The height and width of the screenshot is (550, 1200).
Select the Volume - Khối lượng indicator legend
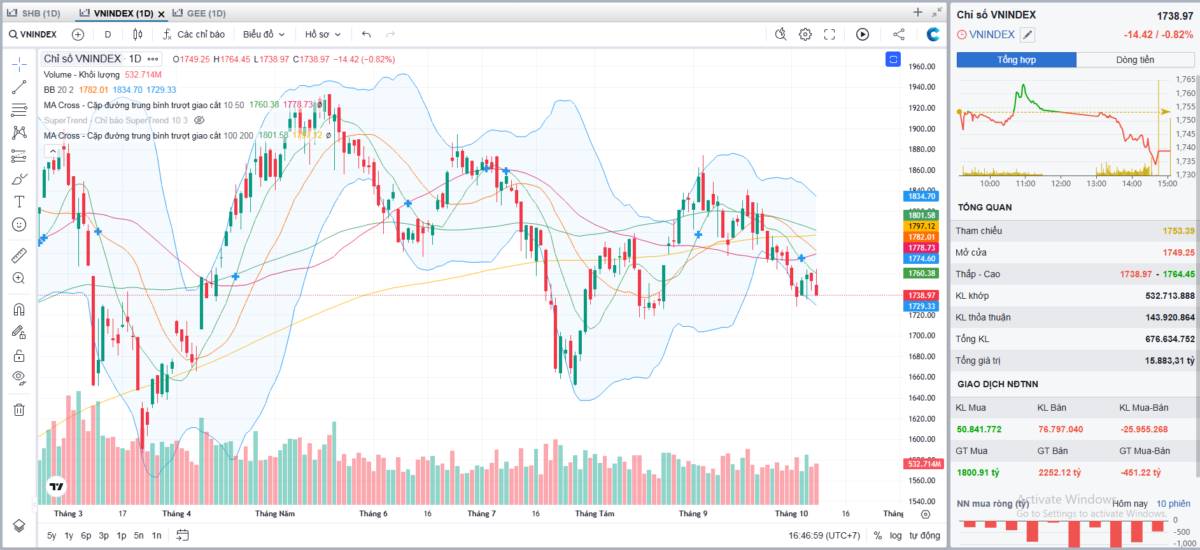click(82, 75)
